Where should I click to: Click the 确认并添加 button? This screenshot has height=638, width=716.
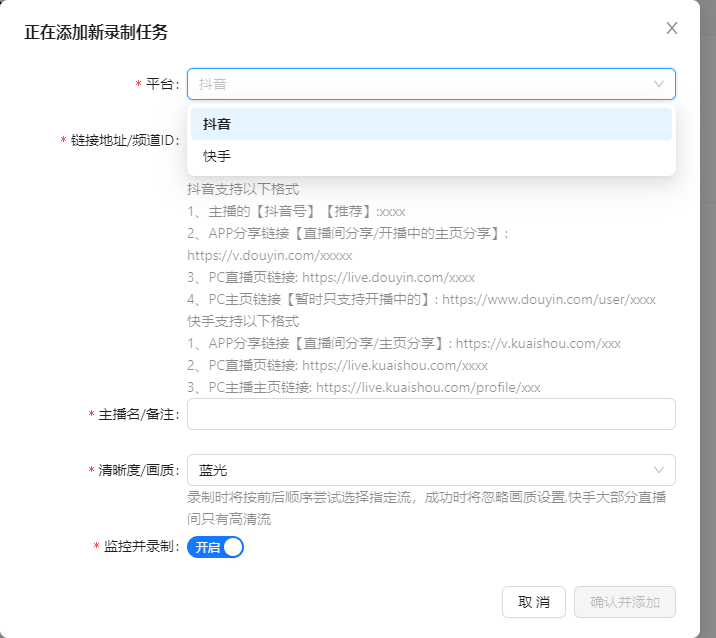coord(625,602)
